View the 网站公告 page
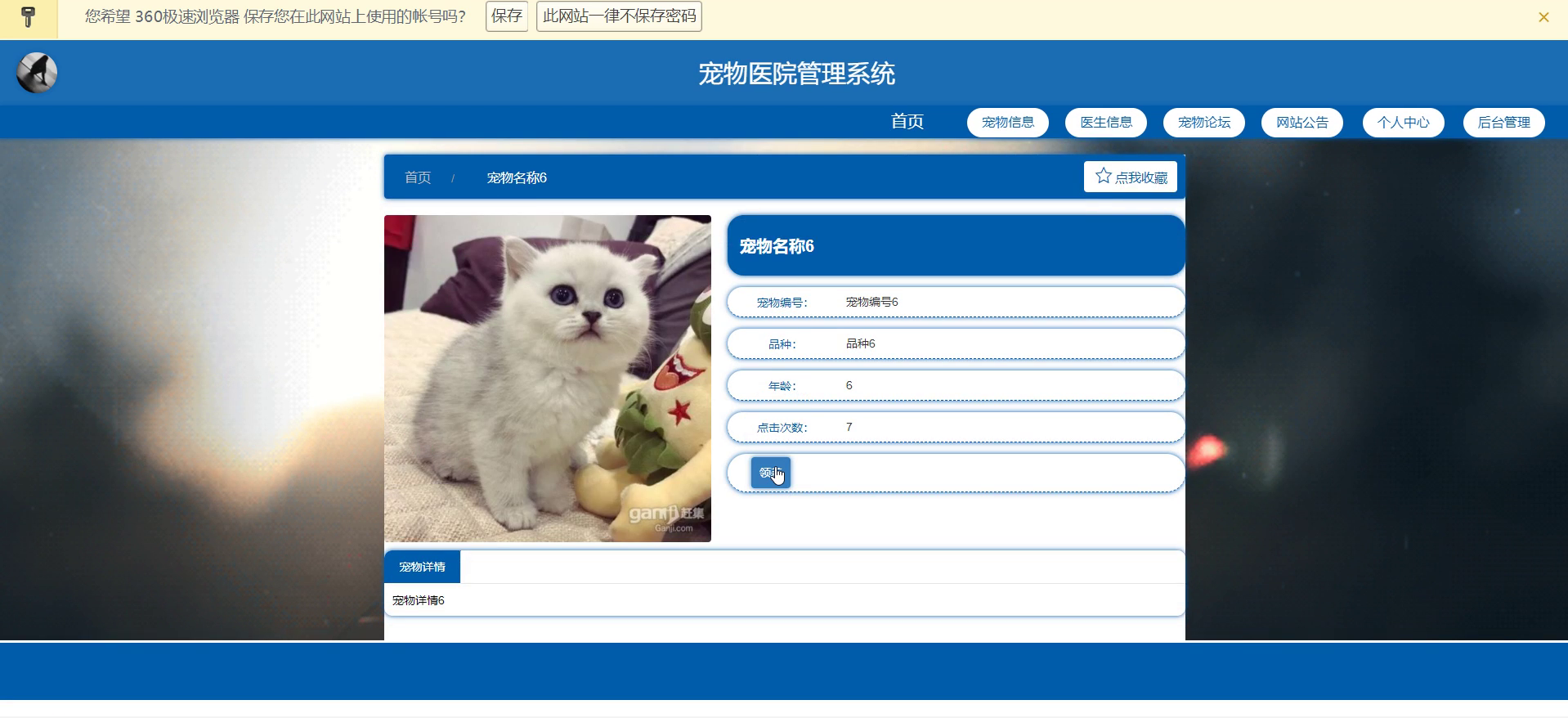The image size is (1568, 718). pos(1302,123)
